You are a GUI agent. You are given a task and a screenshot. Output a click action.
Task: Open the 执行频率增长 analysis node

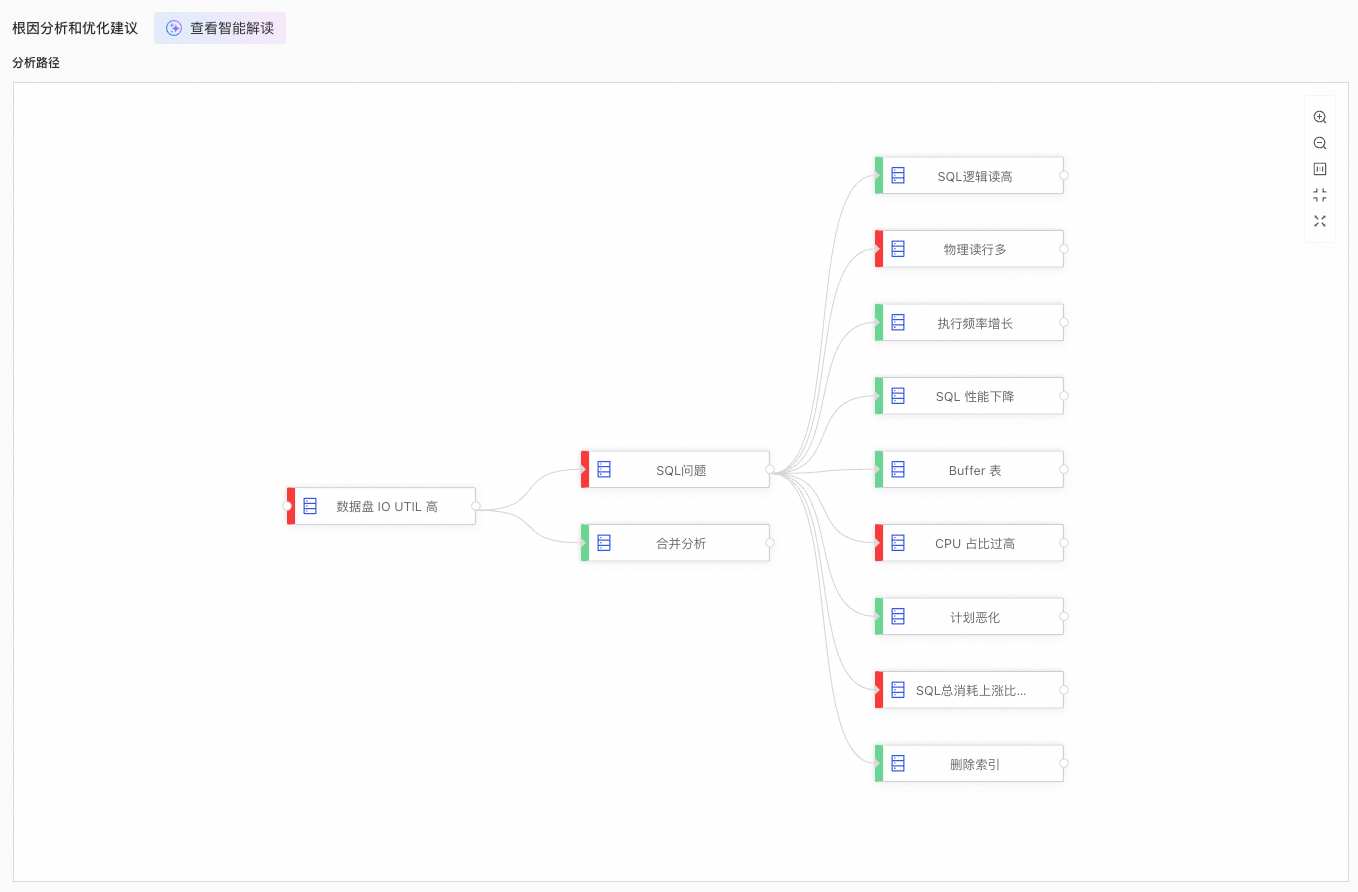click(x=974, y=323)
